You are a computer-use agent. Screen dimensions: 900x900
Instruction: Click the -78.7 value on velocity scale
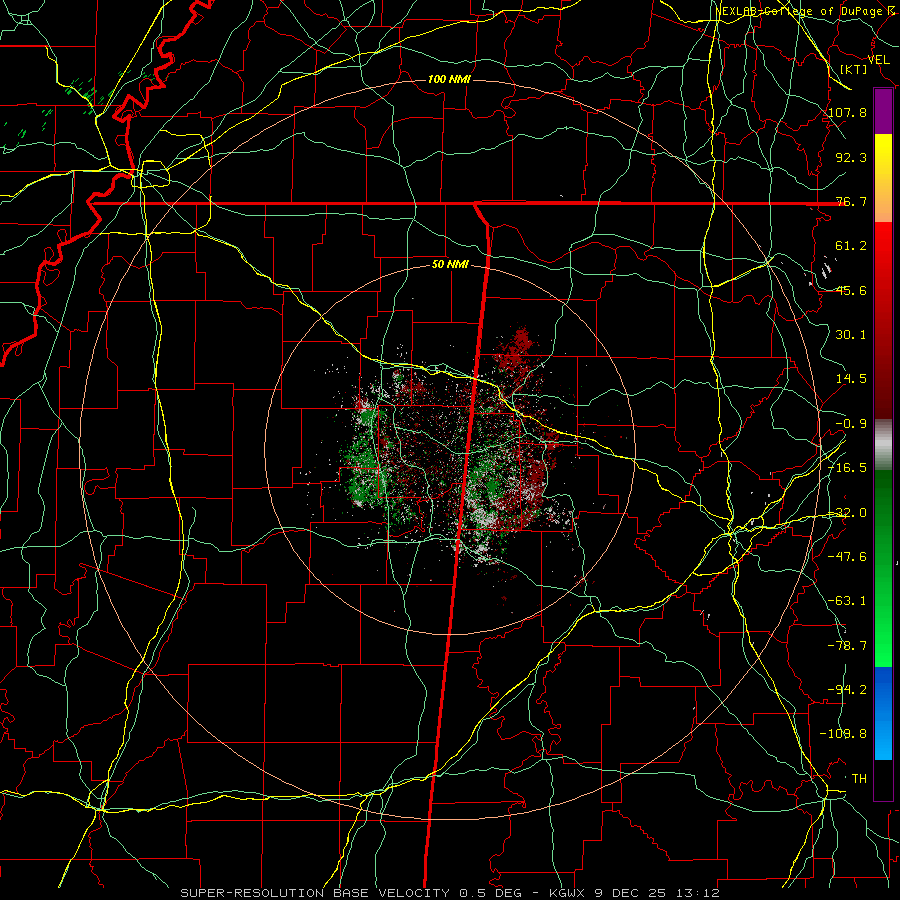click(x=848, y=646)
